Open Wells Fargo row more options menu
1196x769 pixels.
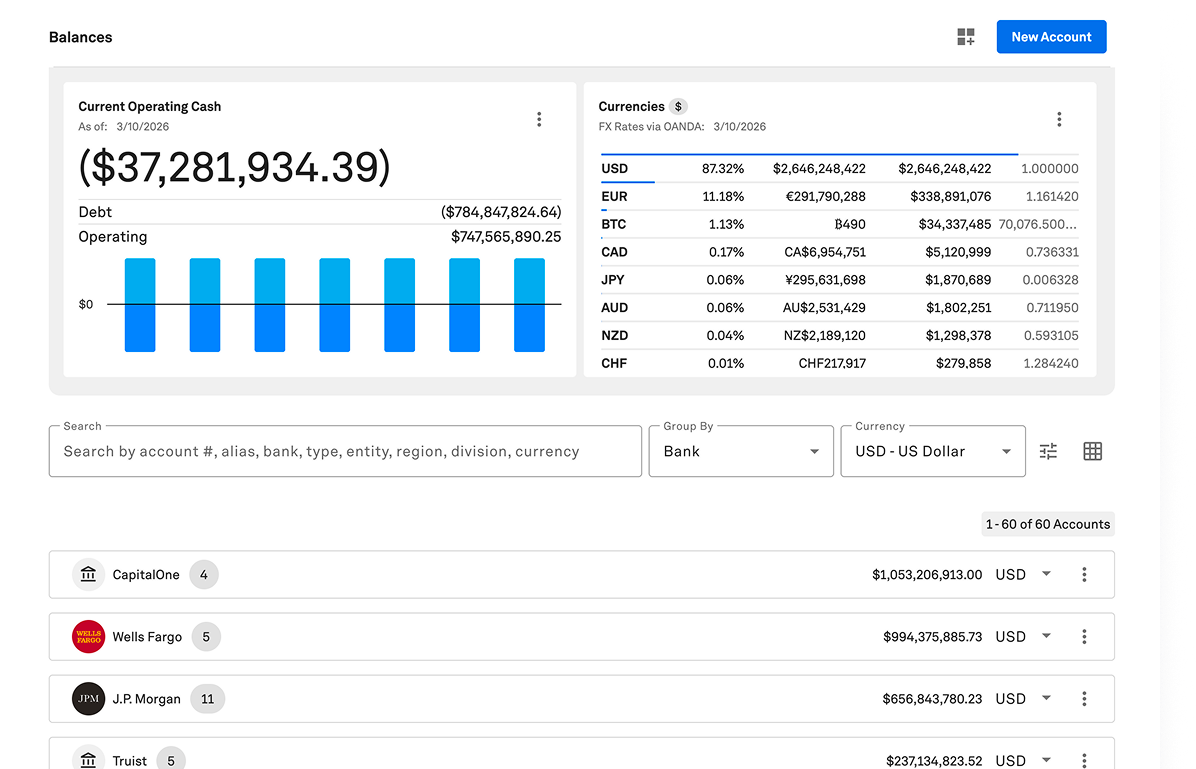tap(1084, 637)
